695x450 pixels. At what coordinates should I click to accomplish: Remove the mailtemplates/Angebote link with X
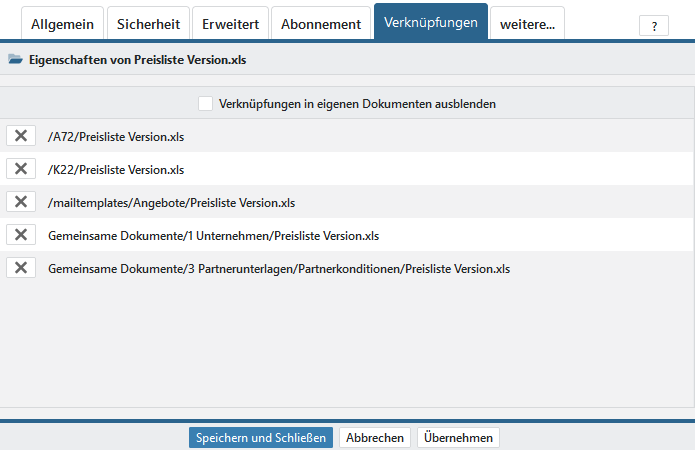coord(20,202)
